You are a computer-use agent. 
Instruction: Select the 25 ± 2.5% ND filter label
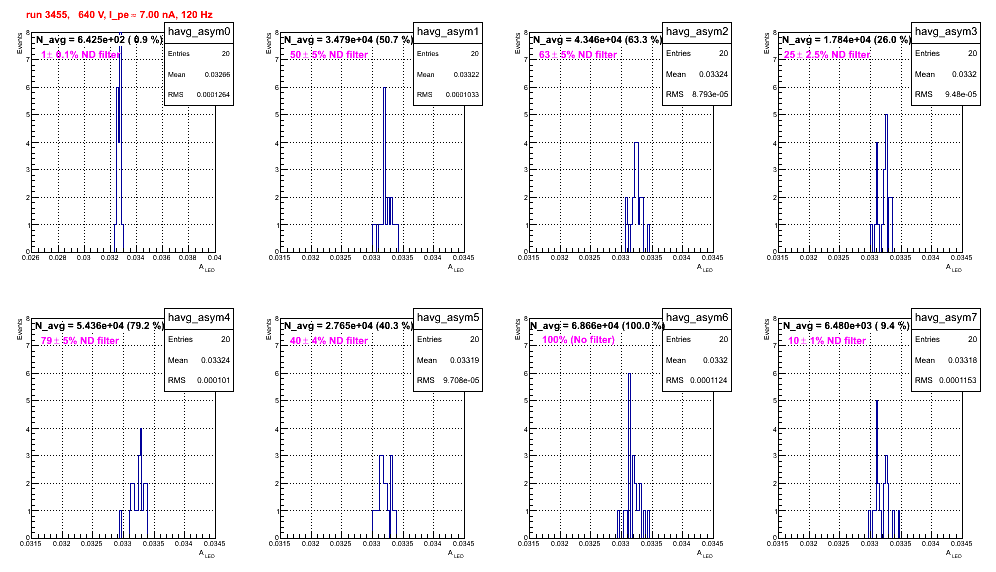(x=826, y=55)
